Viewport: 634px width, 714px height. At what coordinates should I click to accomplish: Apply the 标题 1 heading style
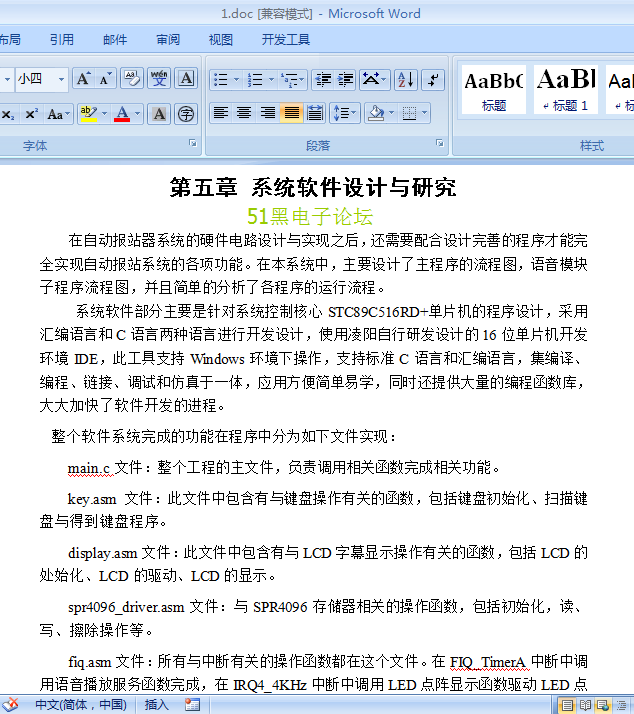point(566,89)
